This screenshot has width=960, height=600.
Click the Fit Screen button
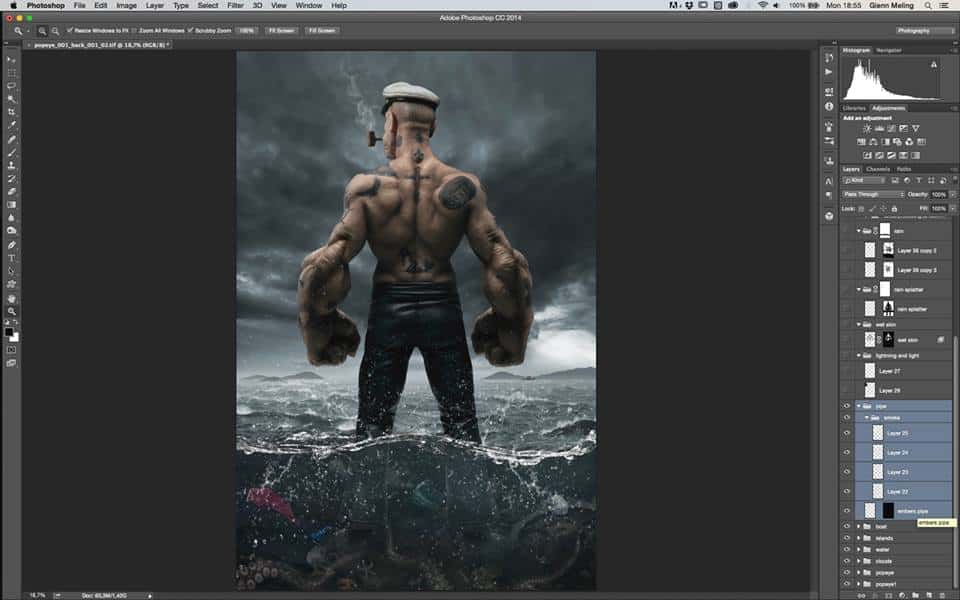point(281,31)
